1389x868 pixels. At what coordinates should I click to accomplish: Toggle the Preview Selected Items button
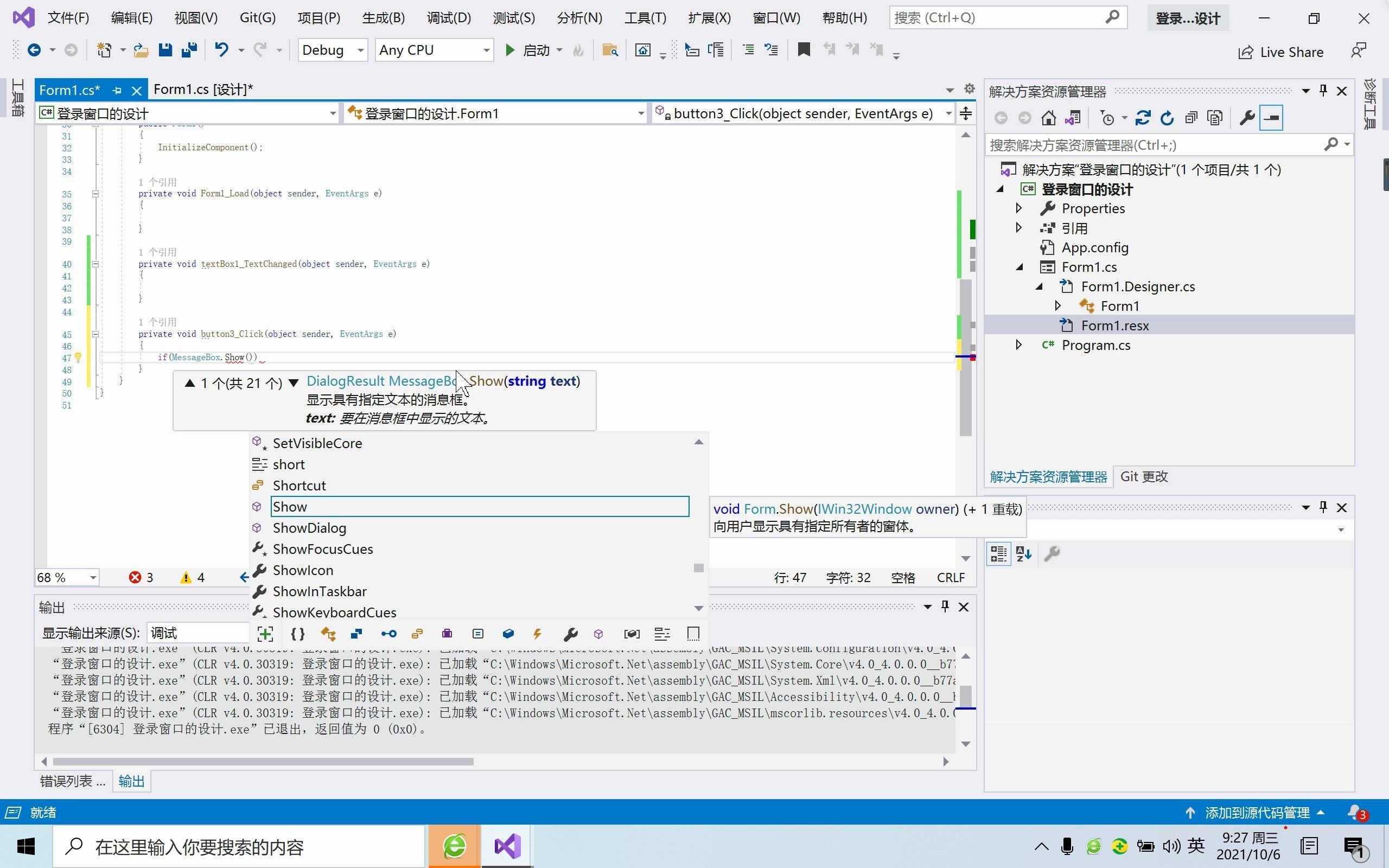[1271, 118]
